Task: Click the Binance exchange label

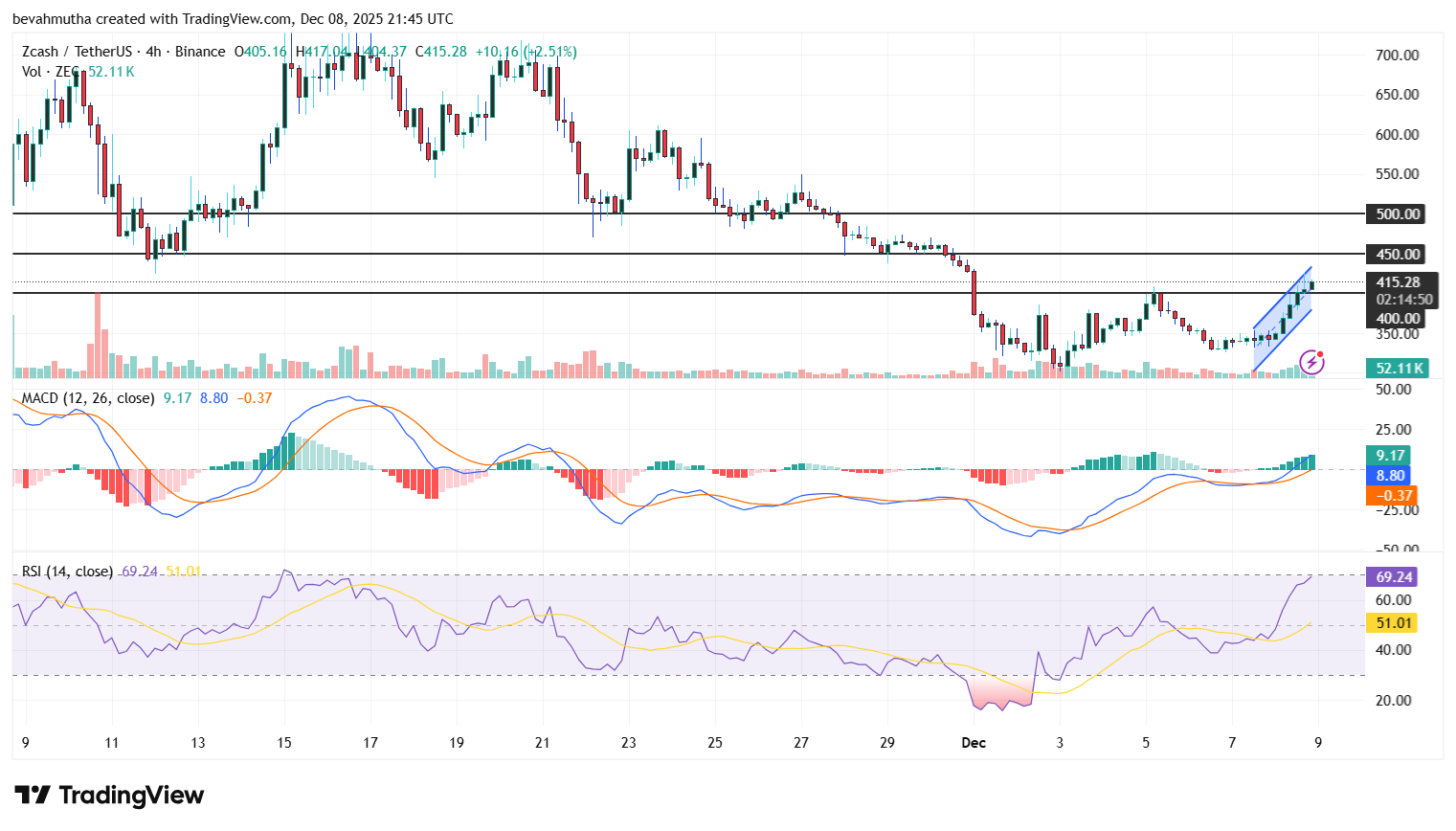Action: pos(201,51)
